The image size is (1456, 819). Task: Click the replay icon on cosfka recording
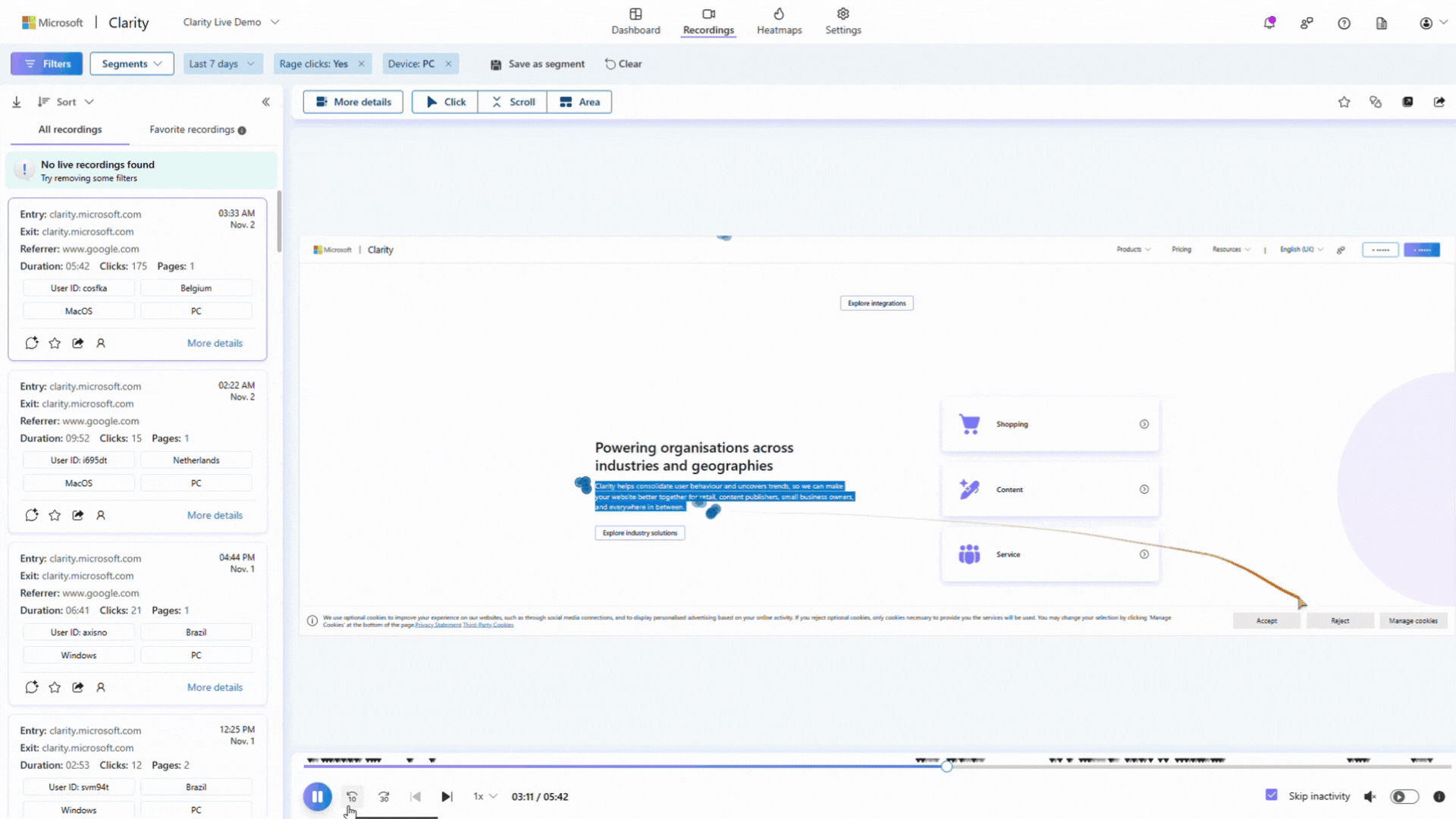click(x=32, y=343)
